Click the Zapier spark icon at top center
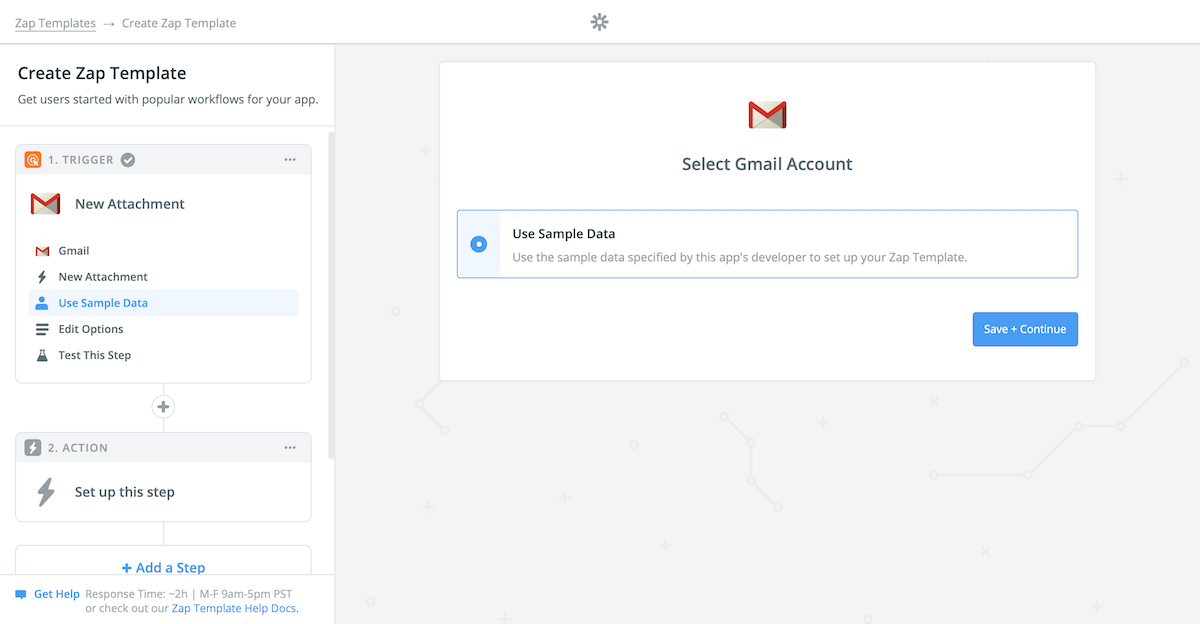The height and width of the screenshot is (624, 1200). [599, 21]
